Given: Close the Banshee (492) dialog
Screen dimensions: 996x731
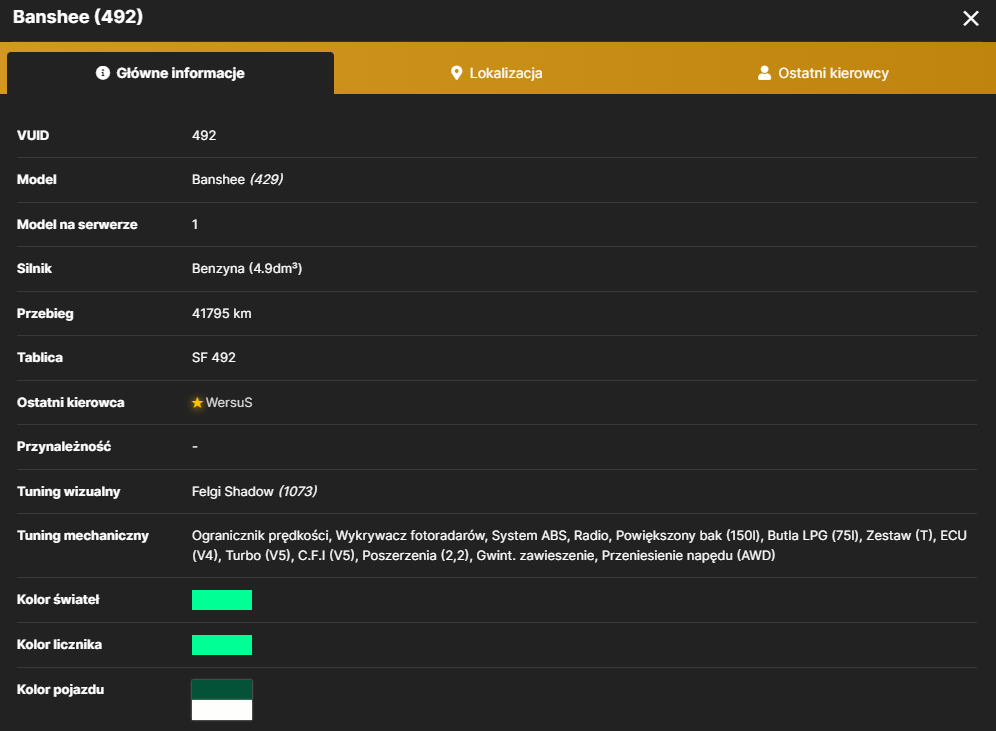Looking at the screenshot, I should point(970,18).
